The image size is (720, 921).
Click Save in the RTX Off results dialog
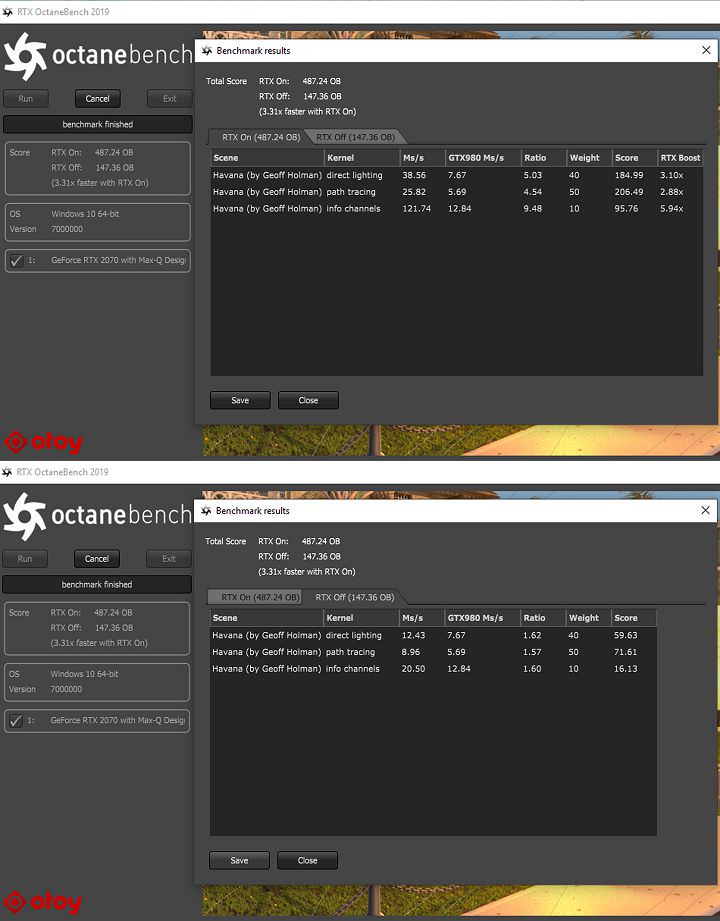pos(240,860)
